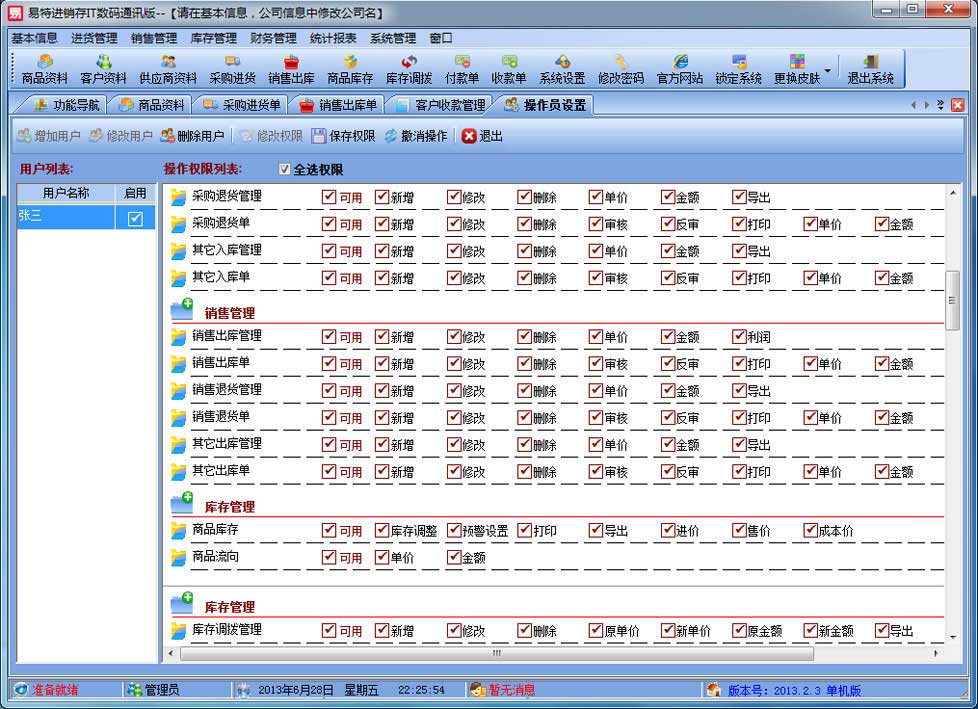Uncheck 启用 checkbox for user 张三
The width and height of the screenshot is (978, 709).
(x=135, y=218)
